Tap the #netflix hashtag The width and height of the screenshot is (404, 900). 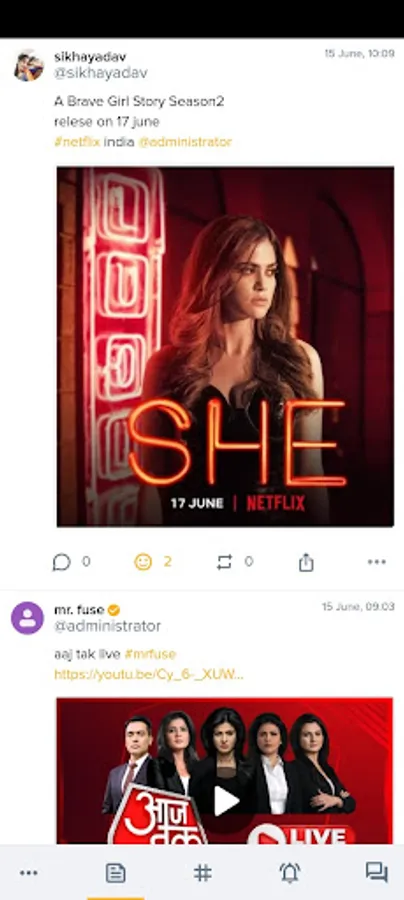coord(77,142)
